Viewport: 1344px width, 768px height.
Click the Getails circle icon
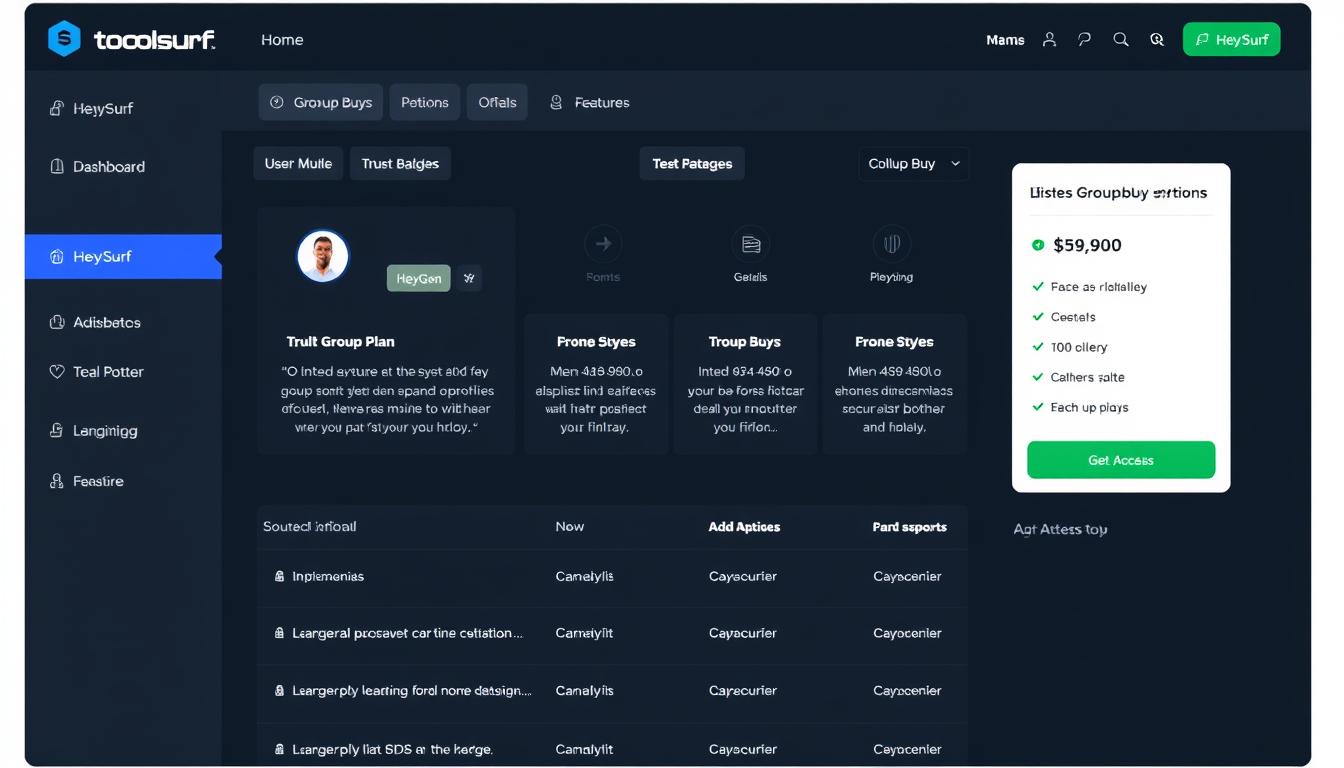750,244
